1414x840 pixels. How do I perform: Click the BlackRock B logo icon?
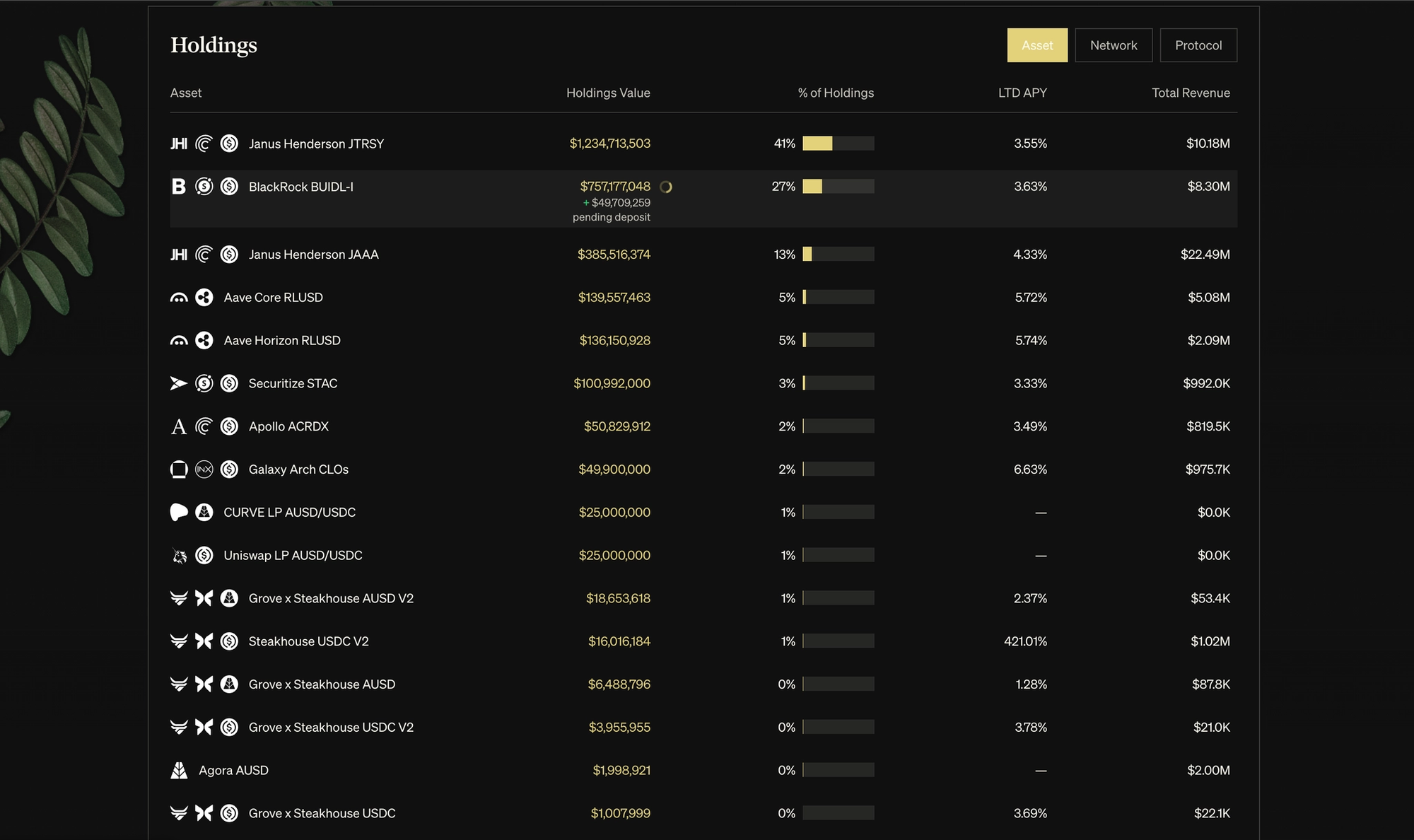pyautogui.click(x=179, y=187)
